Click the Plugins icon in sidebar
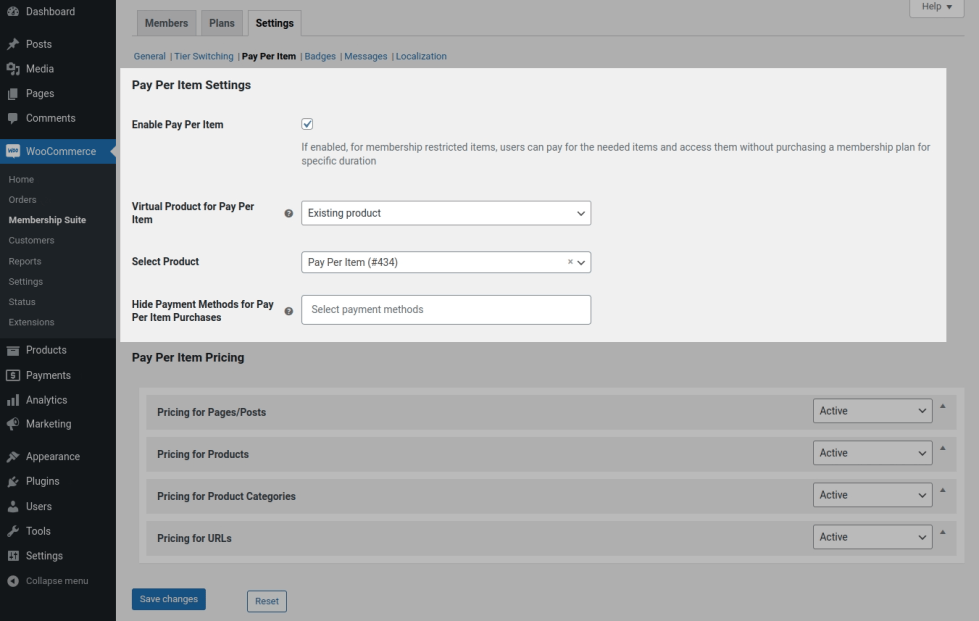The image size is (979, 621). coord(13,481)
